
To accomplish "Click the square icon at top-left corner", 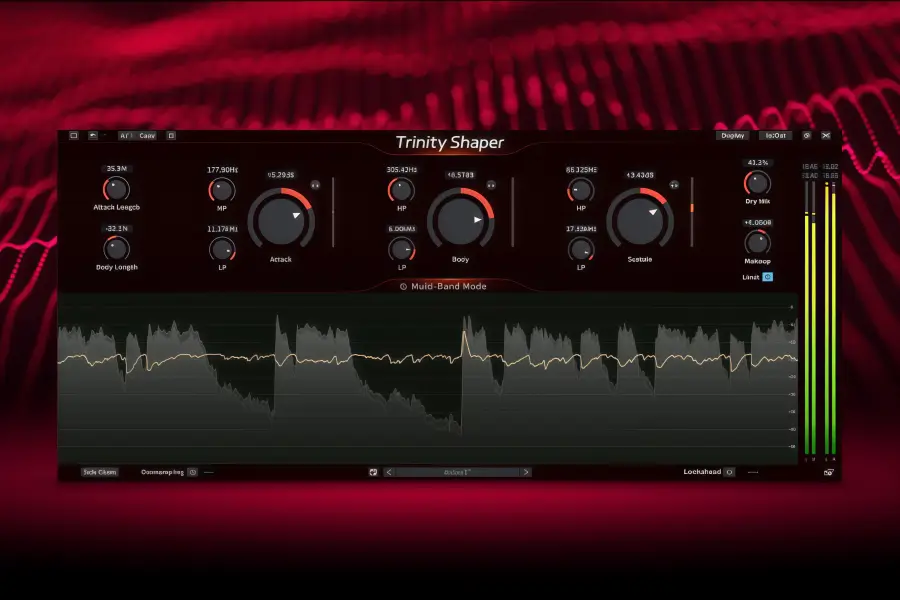I will click(73, 135).
